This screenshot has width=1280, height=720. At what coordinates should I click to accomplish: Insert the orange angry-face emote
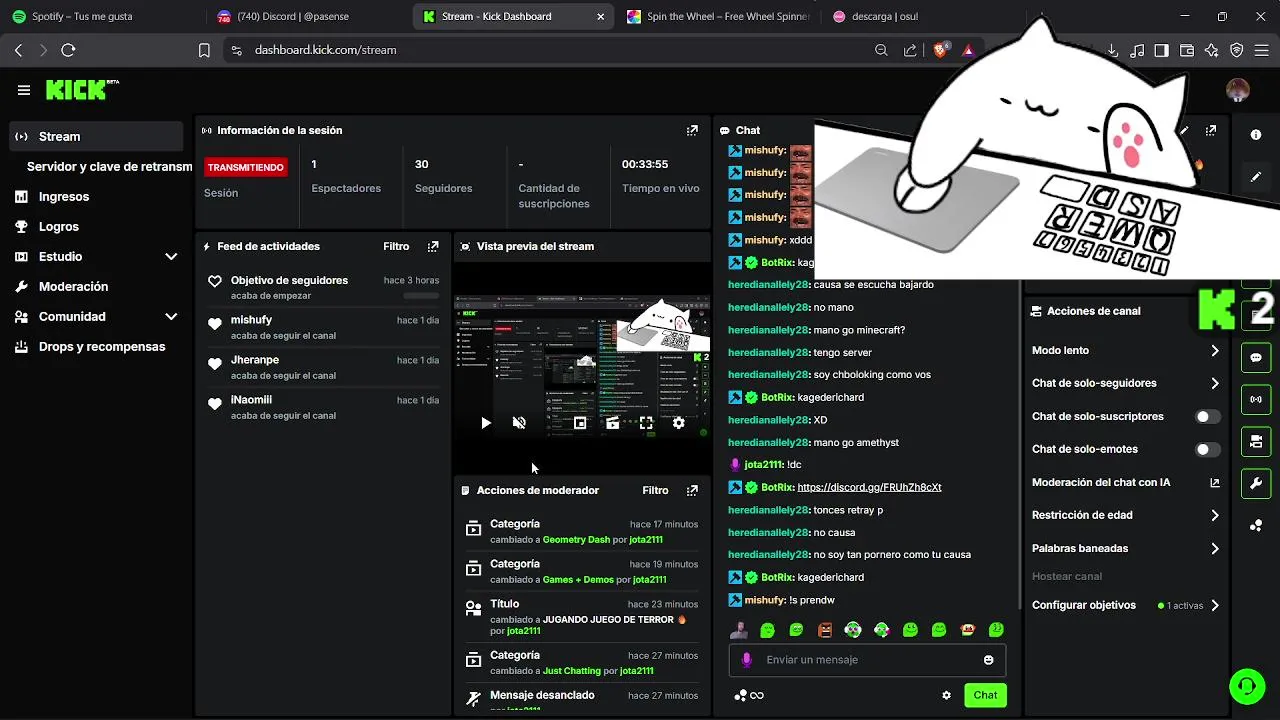825,630
